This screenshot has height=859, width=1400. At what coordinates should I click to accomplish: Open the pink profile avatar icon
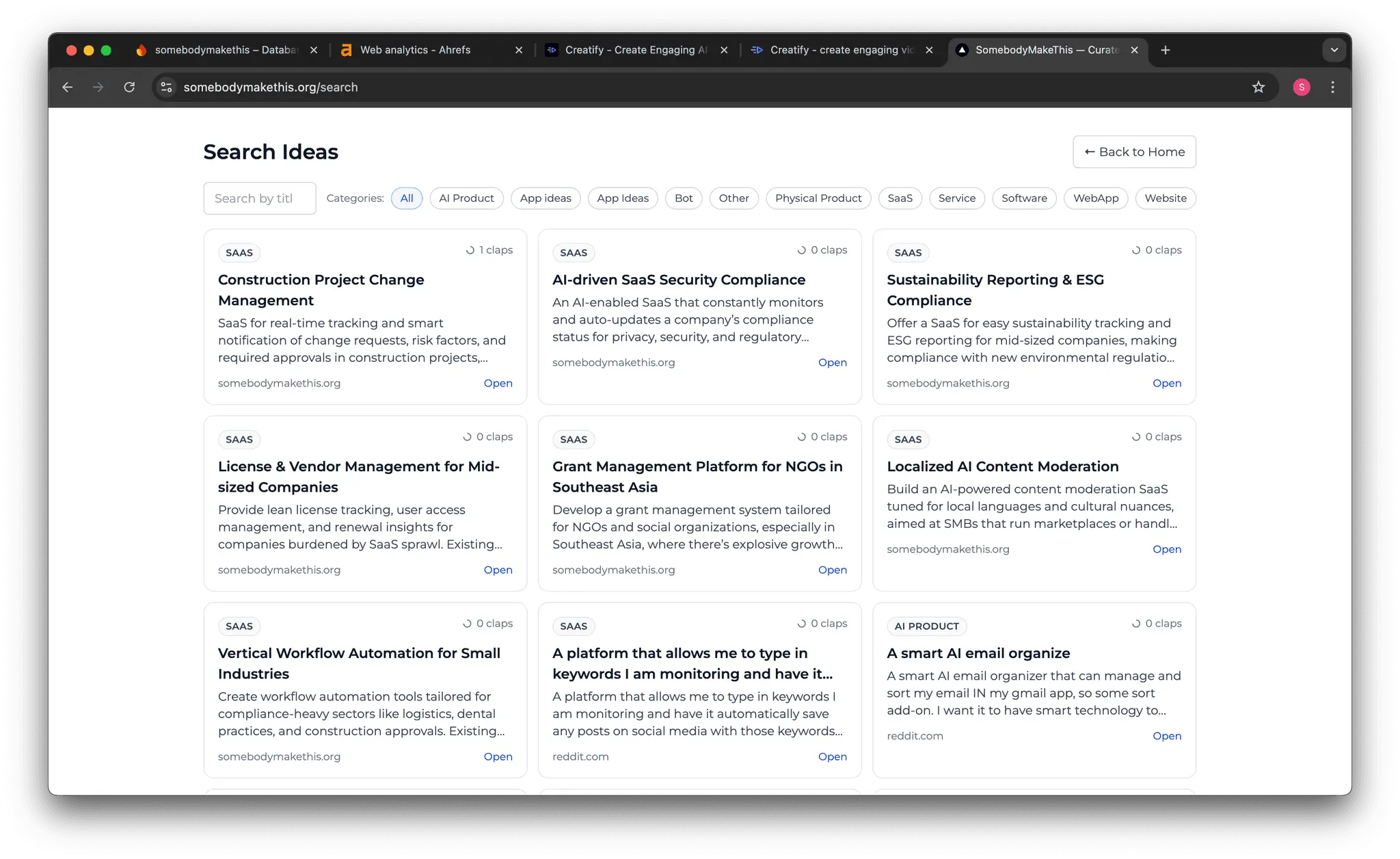(1302, 87)
